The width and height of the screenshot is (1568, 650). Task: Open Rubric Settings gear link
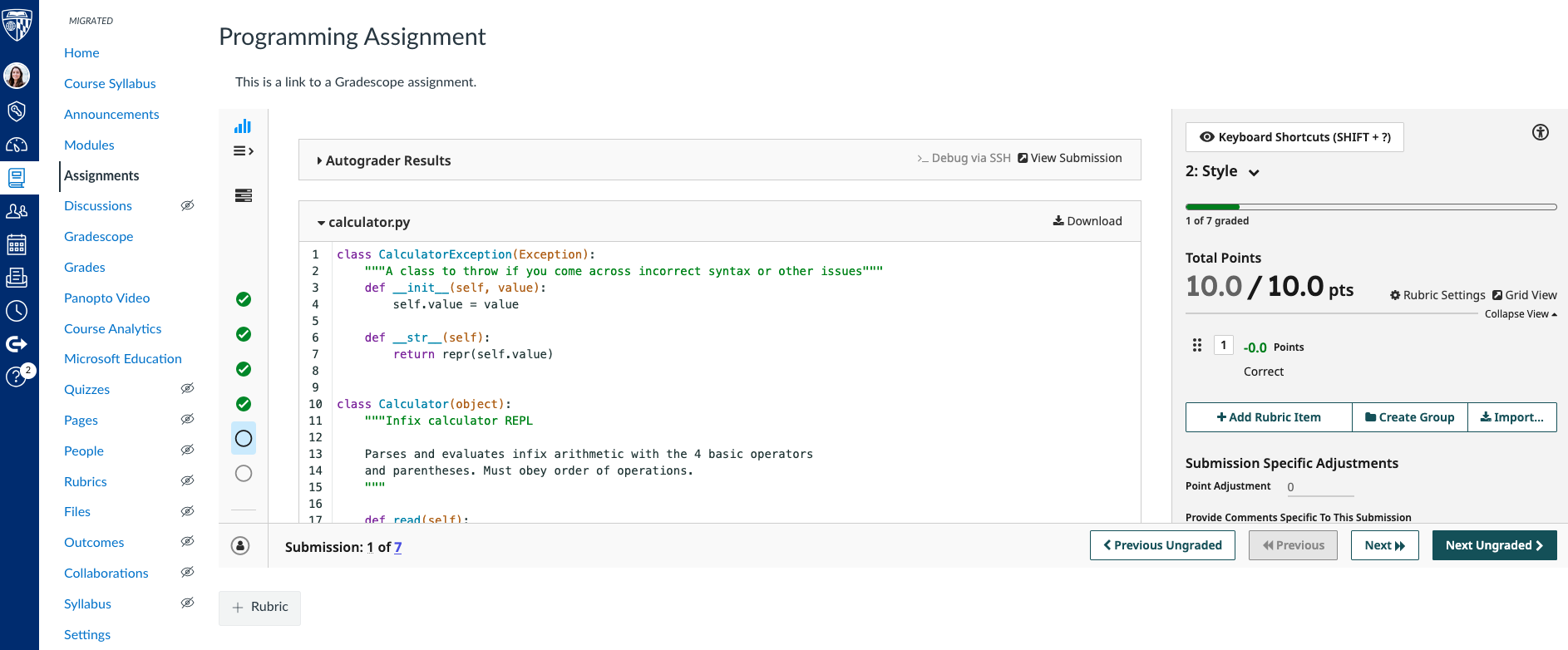click(1437, 295)
